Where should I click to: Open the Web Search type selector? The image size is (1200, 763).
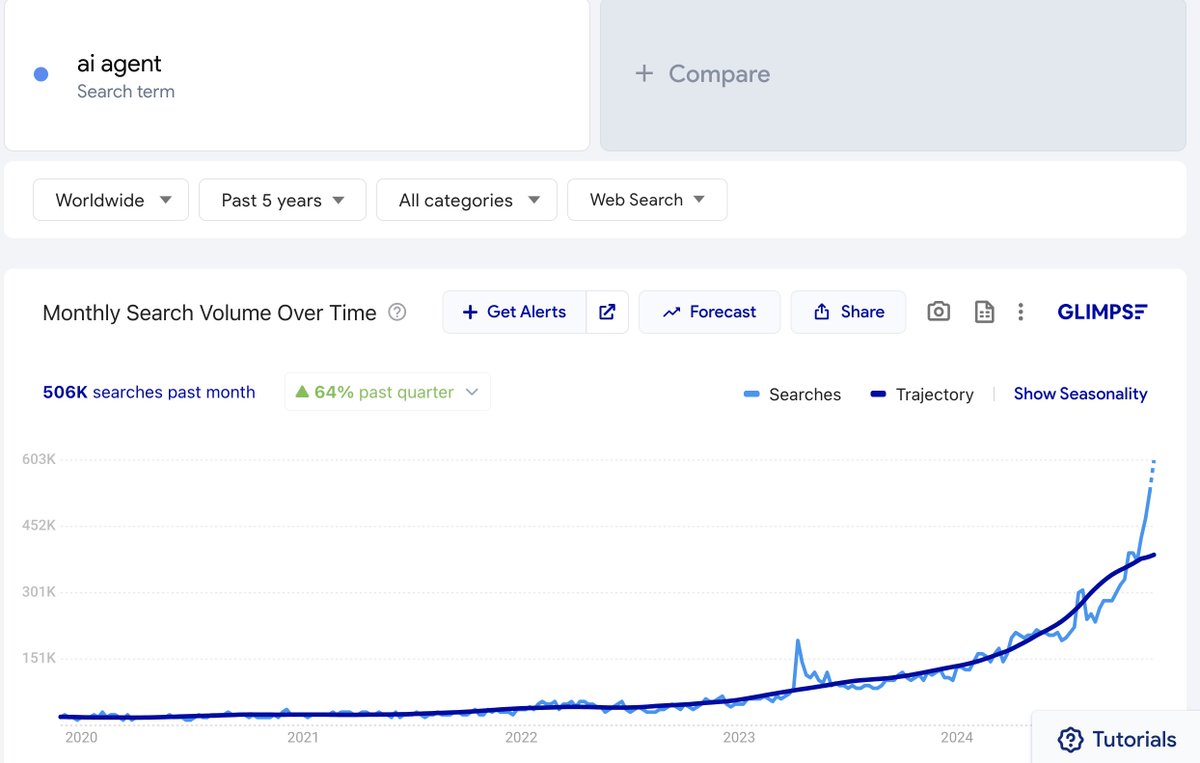646,199
